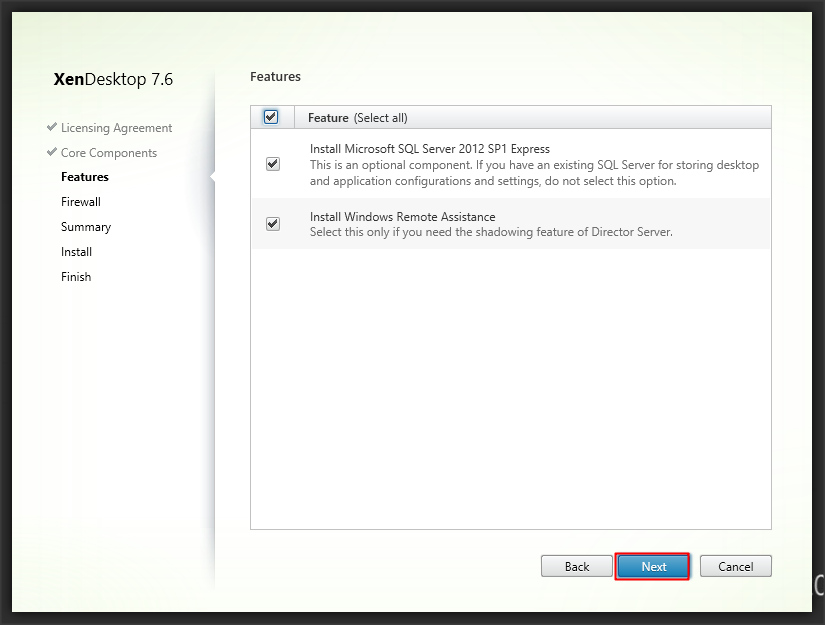Jump to the Firewall step

coord(81,202)
